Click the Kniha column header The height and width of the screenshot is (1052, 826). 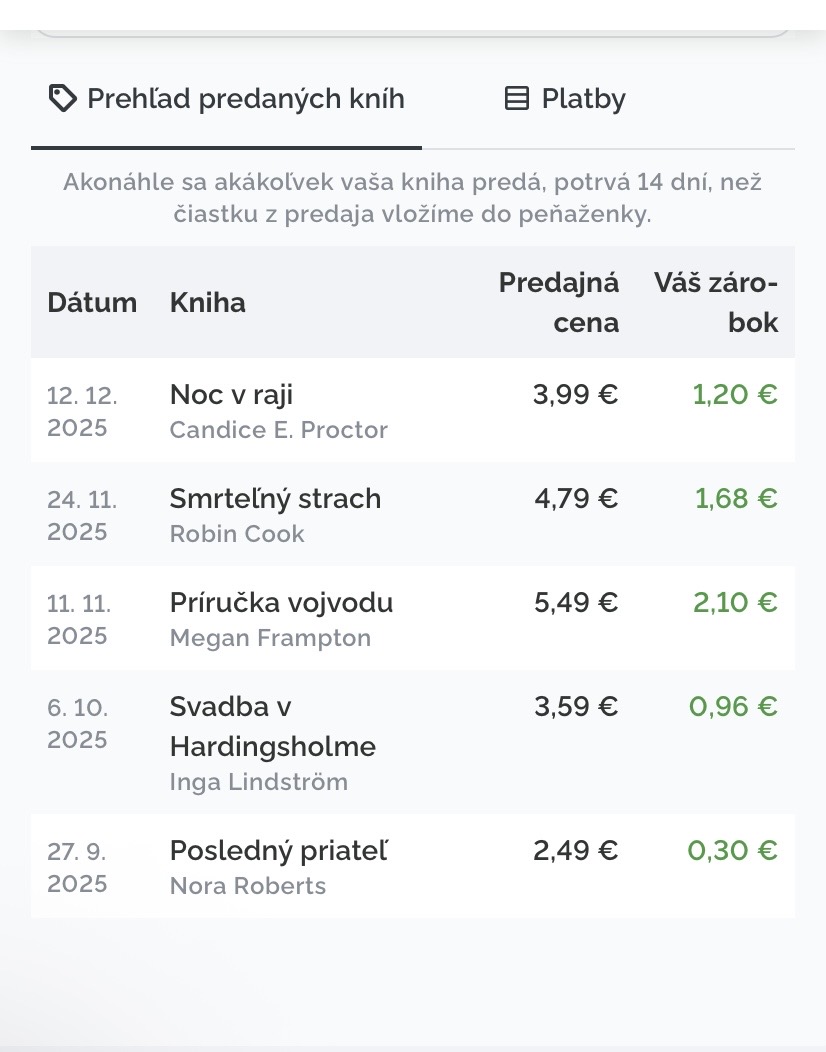click(207, 303)
